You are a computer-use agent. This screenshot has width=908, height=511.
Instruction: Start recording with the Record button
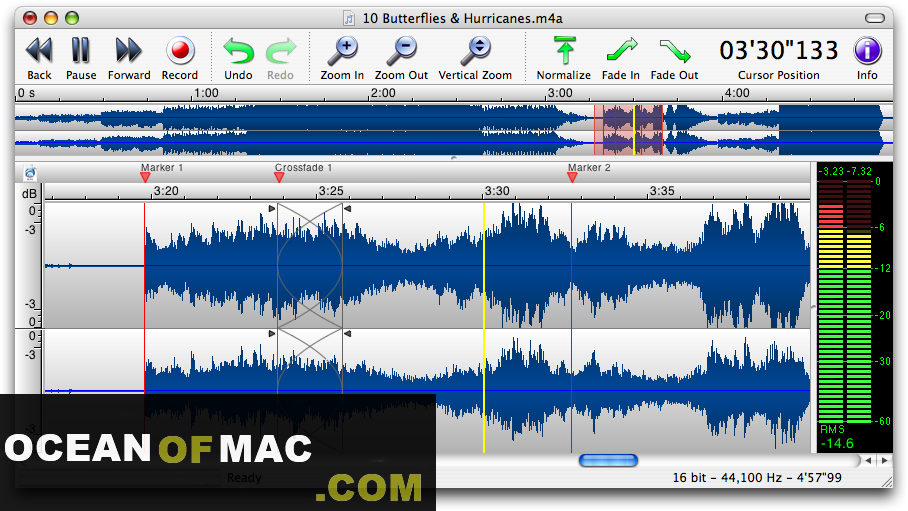click(x=180, y=50)
